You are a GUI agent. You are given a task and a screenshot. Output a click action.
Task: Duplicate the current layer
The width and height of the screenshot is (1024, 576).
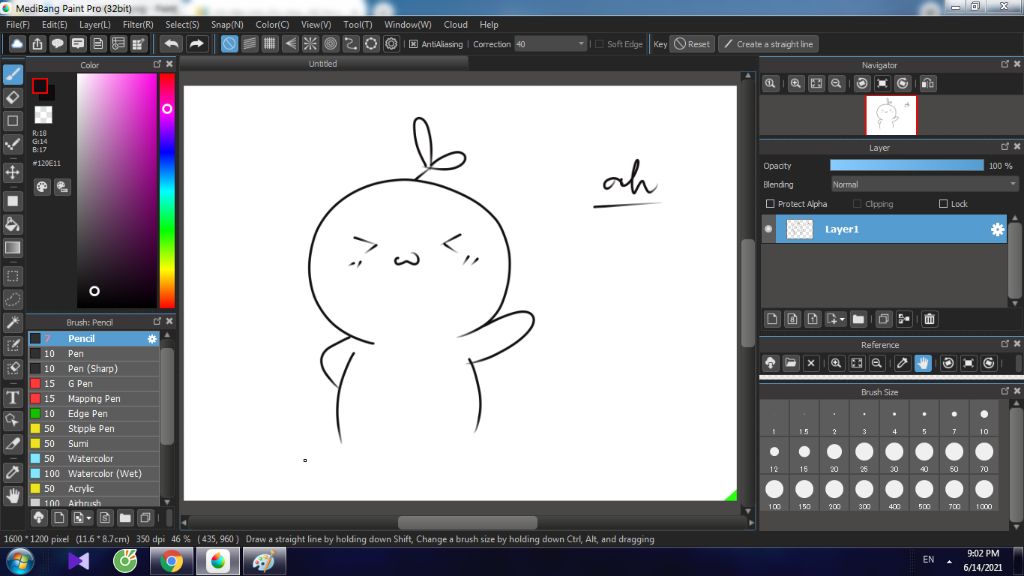point(884,319)
